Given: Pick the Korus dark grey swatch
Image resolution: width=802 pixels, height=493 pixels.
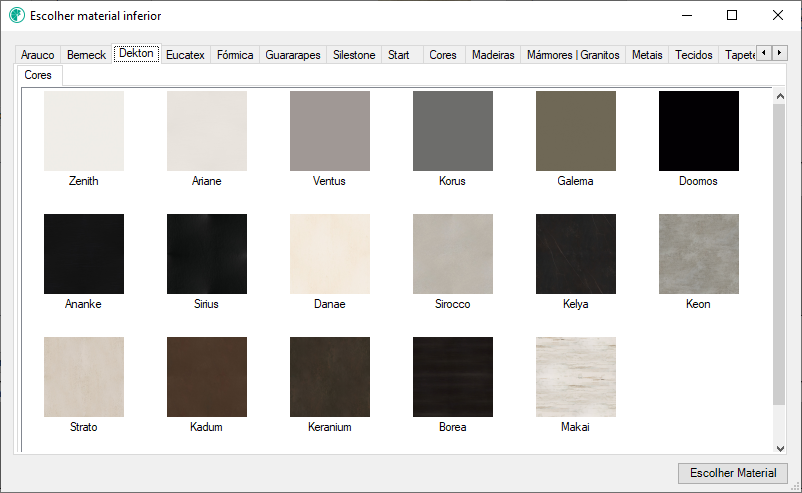Looking at the screenshot, I should click(x=453, y=131).
